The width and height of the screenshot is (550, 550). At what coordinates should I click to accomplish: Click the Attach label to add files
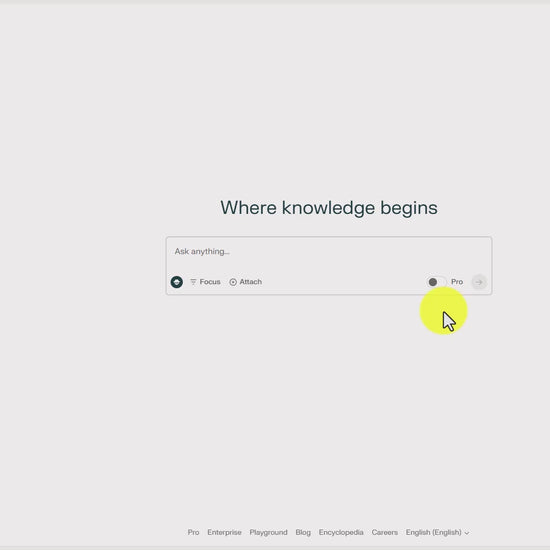tap(250, 282)
